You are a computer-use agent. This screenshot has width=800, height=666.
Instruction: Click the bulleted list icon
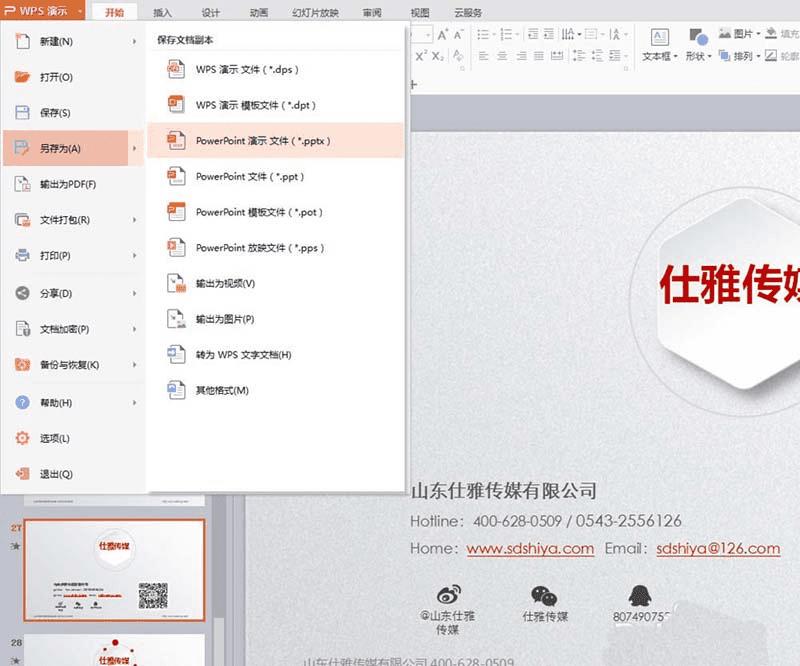(483, 35)
